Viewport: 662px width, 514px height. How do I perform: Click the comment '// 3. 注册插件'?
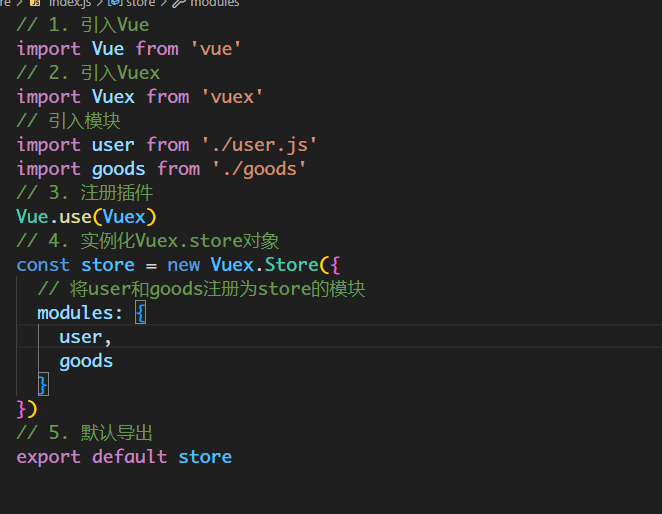click(x=85, y=192)
